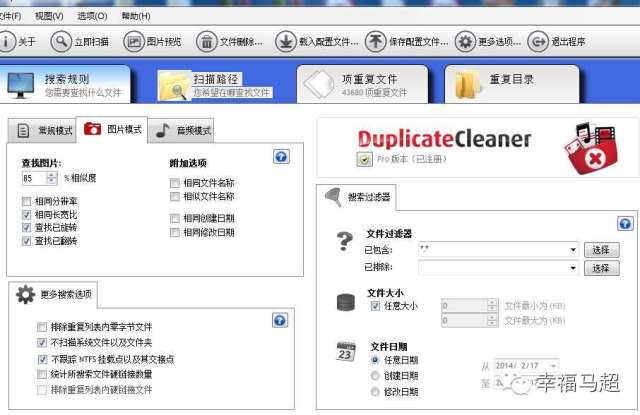Screen dimensions: 640x415
Task: Switch to 常规模式 tab
Action: pos(42,131)
